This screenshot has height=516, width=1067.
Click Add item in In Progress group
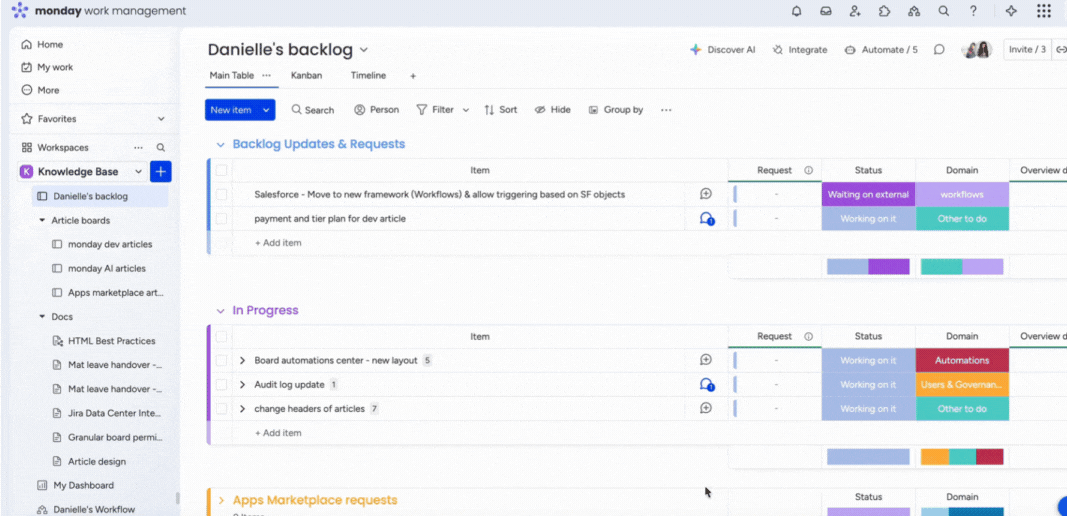[278, 433]
